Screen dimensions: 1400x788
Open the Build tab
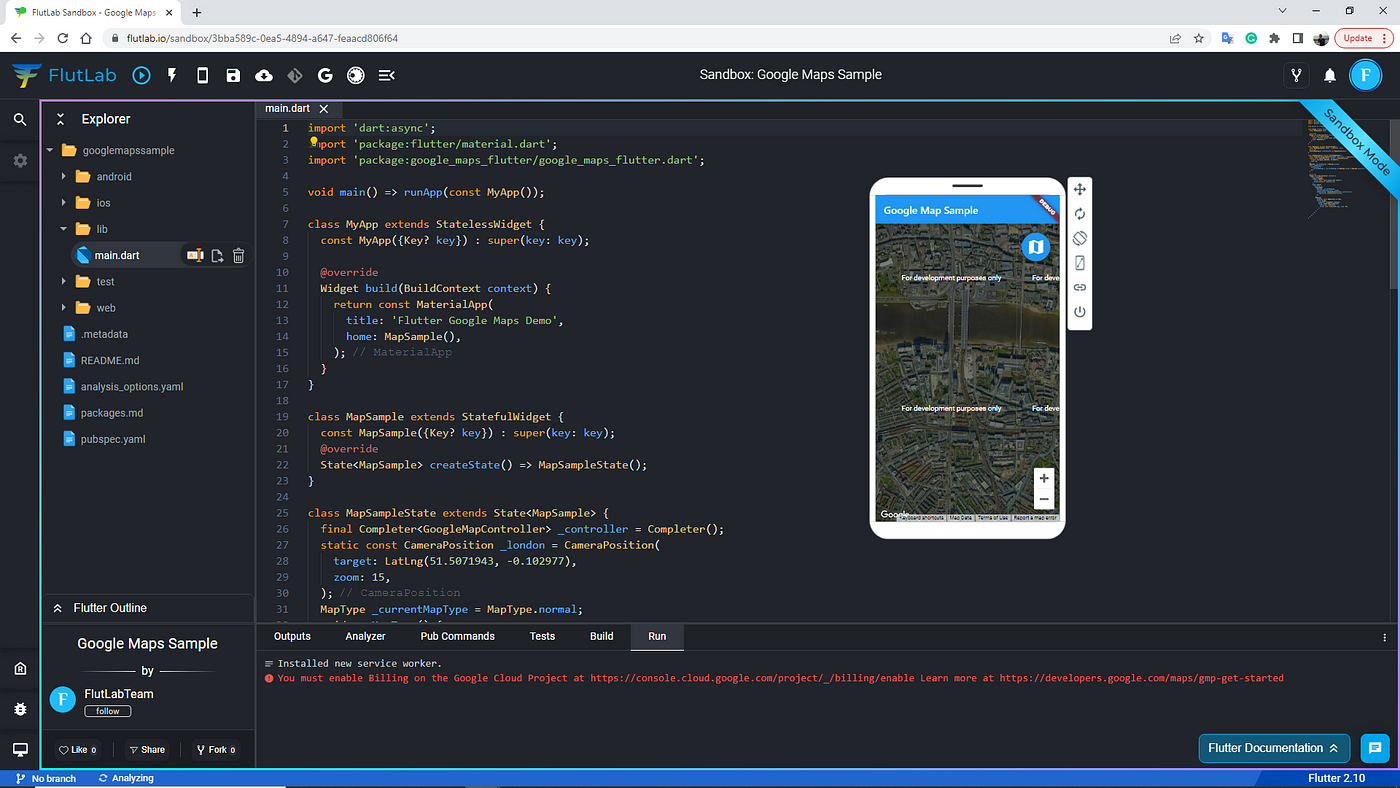(x=602, y=636)
